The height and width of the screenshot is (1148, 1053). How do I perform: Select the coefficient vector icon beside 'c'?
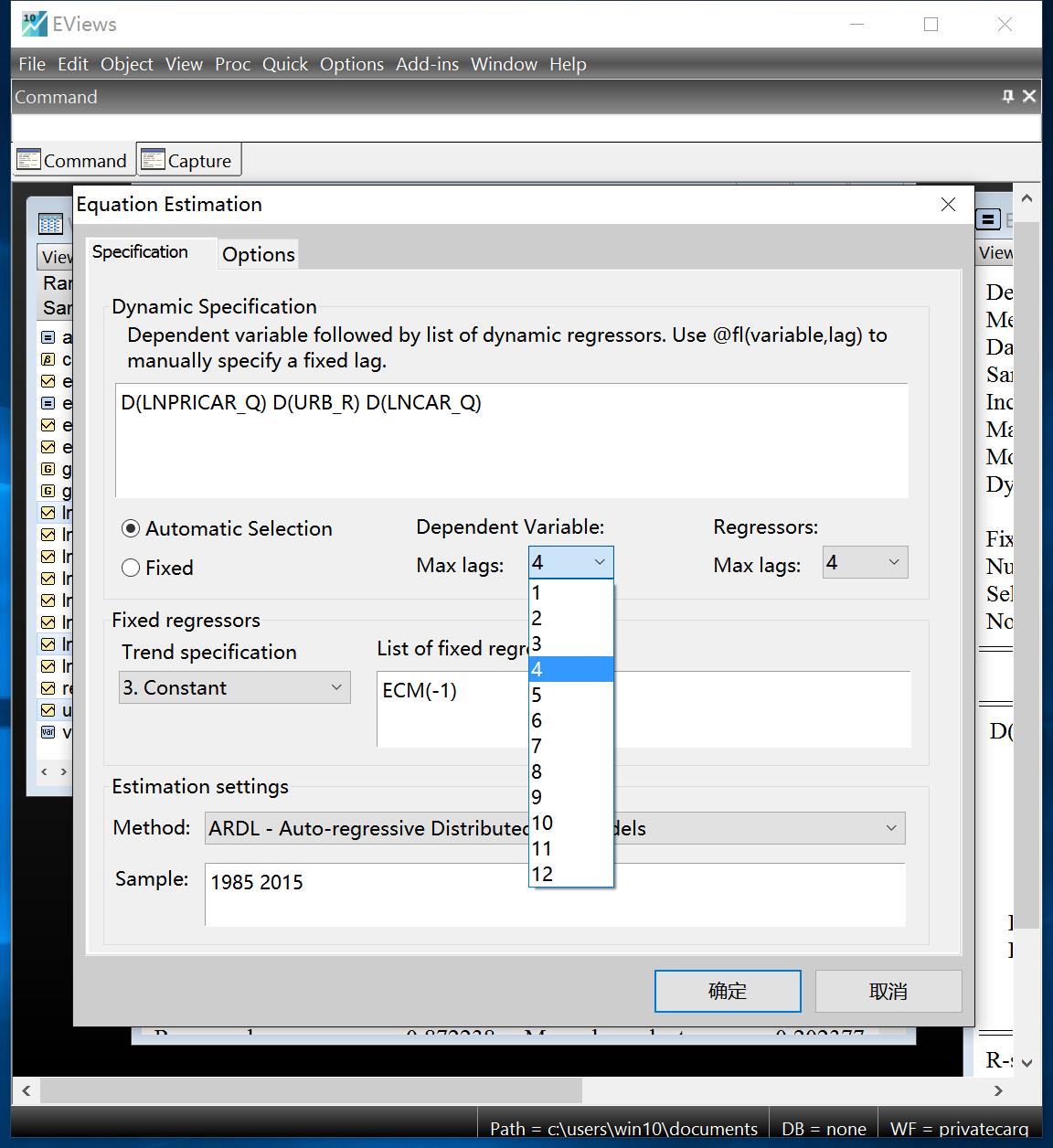coord(48,359)
